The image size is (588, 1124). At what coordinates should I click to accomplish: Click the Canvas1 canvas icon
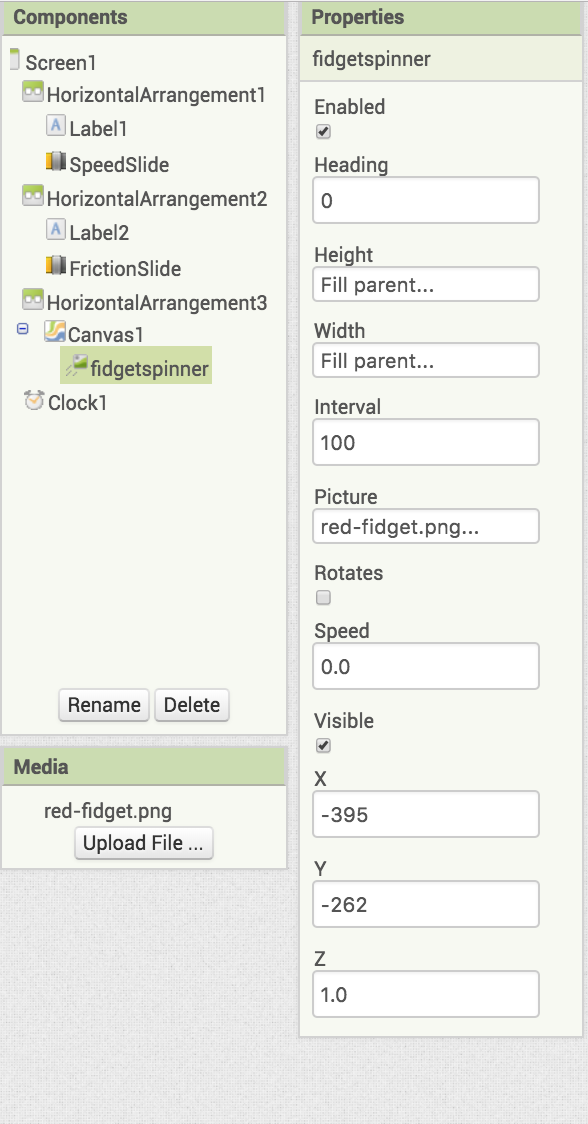[54, 331]
